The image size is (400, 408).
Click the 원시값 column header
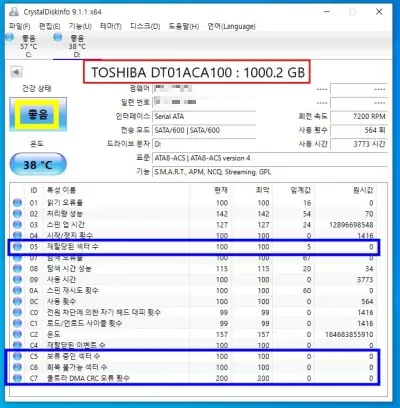coord(363,190)
